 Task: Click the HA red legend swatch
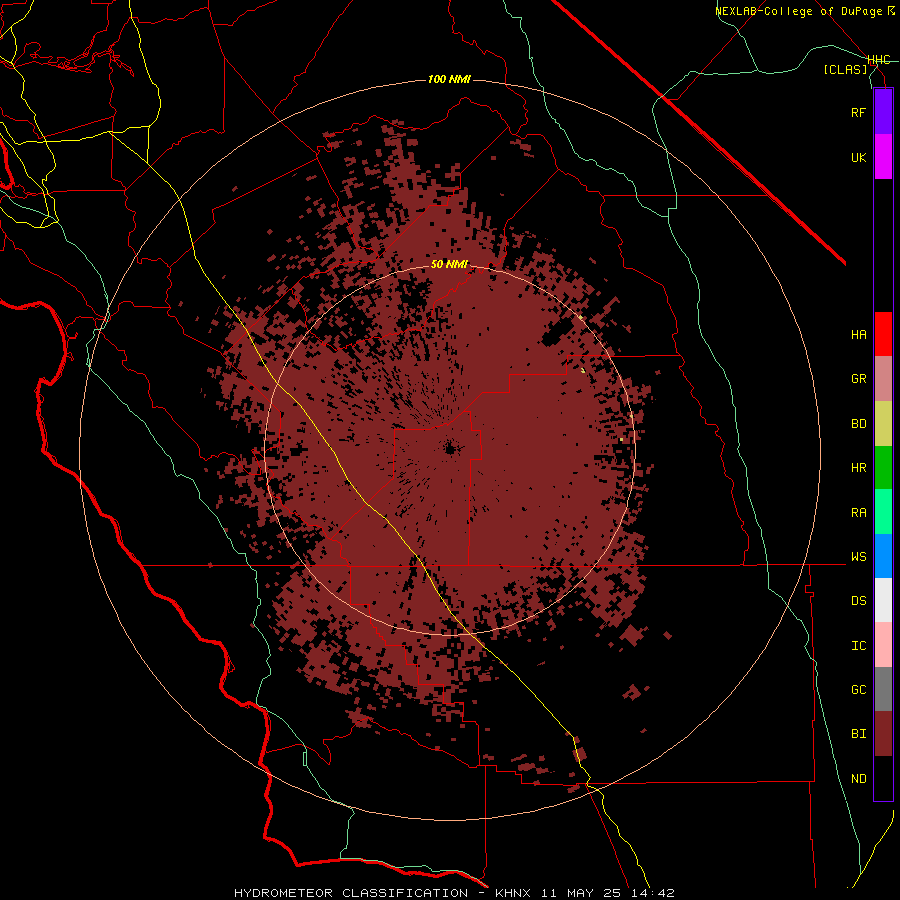click(x=883, y=334)
